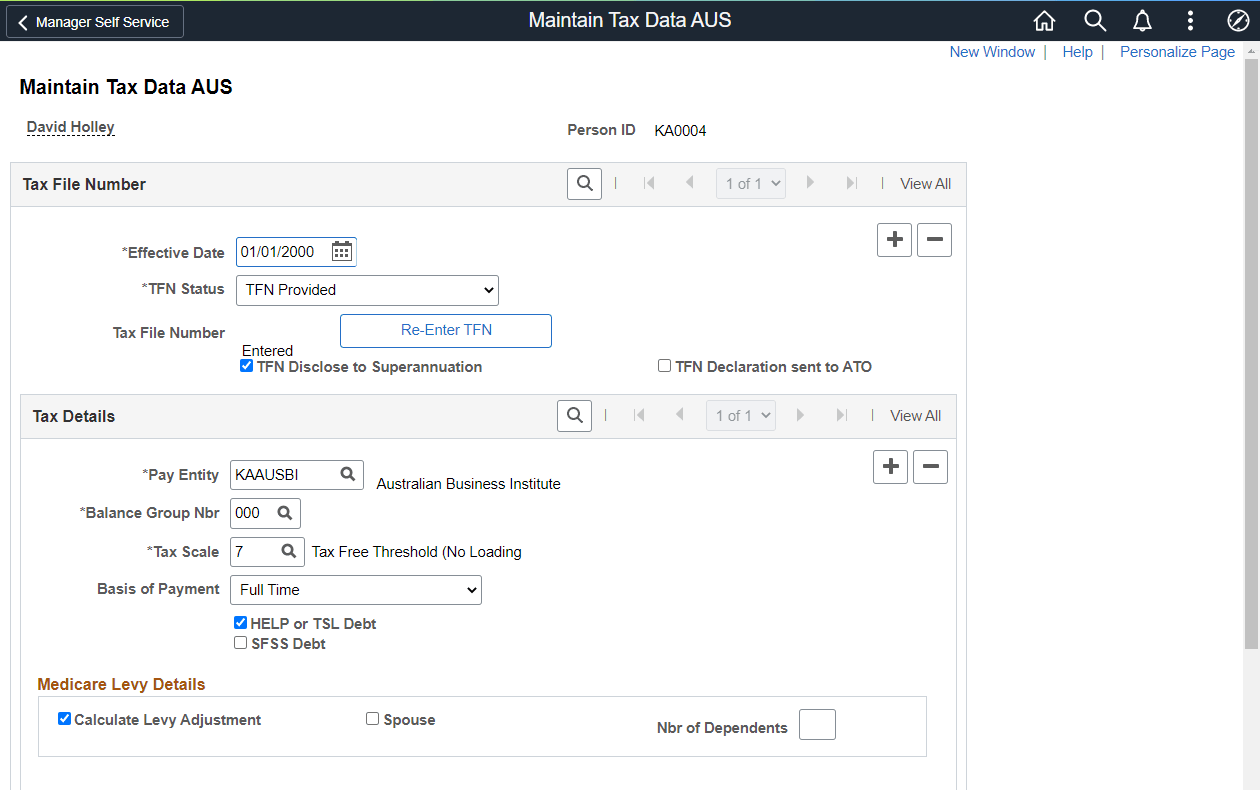The image size is (1260, 790).
Task: Enable the SFSS Debt checkbox
Action: point(240,642)
